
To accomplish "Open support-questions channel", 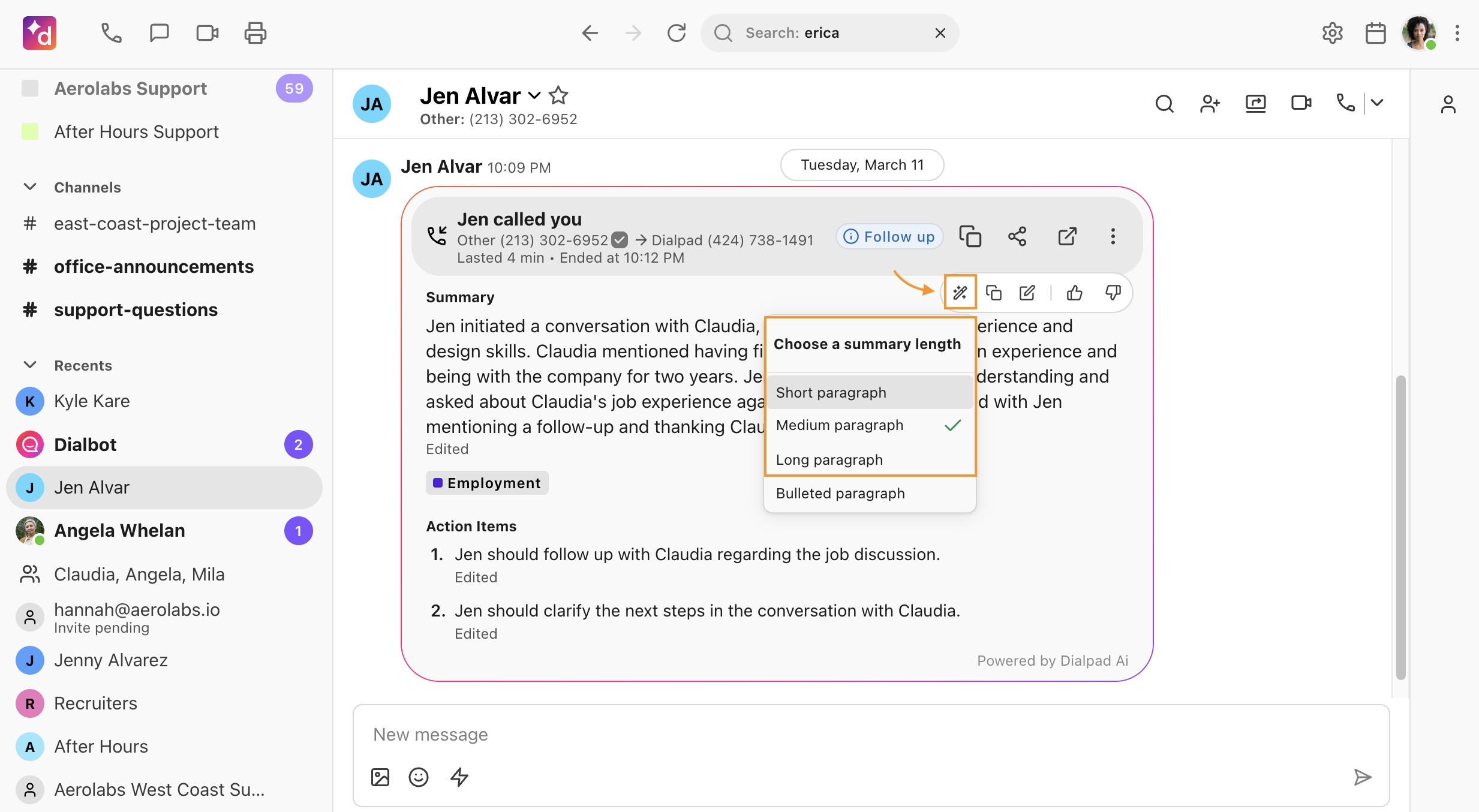I will point(164,310).
